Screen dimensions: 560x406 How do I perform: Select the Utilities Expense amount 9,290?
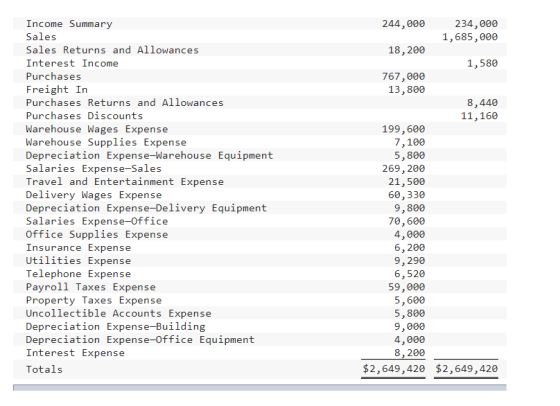410,261
